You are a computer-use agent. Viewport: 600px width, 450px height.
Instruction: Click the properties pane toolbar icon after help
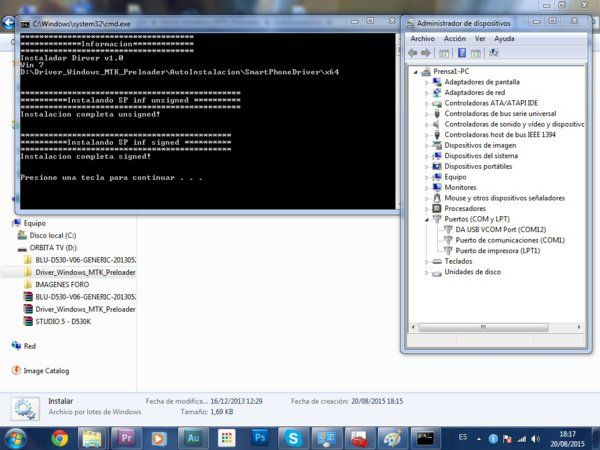475,54
